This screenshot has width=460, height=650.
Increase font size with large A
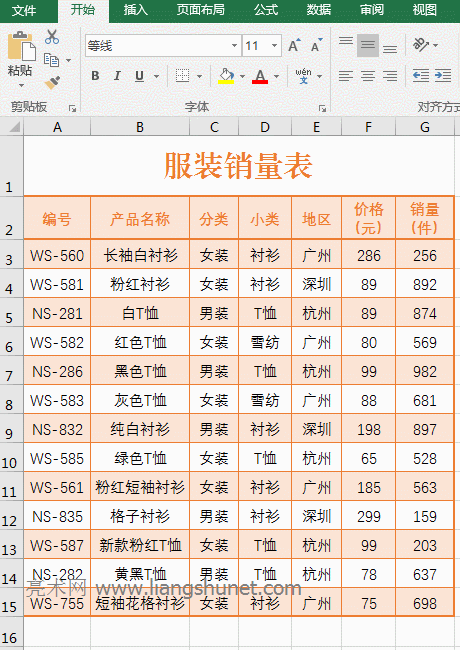[294, 45]
